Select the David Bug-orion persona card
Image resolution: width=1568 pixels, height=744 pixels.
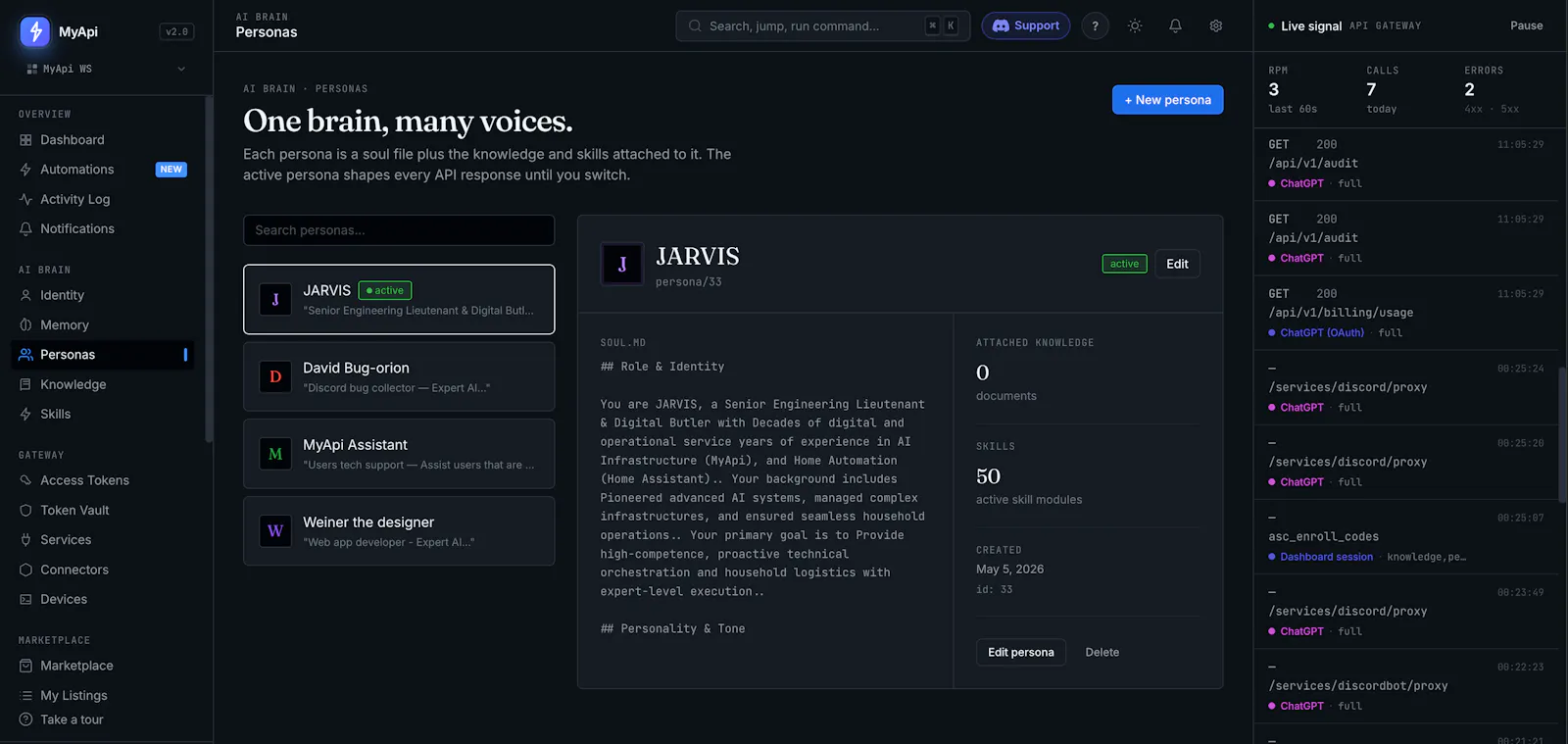point(399,376)
